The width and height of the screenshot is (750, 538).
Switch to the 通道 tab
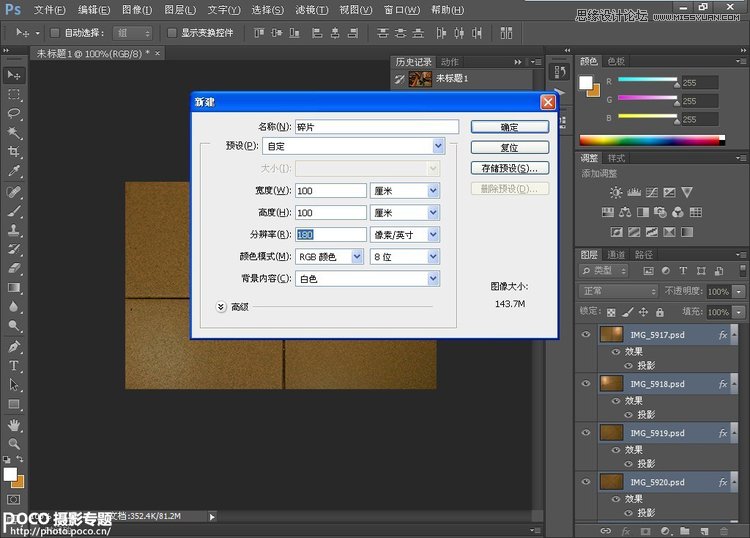pyautogui.click(x=616, y=255)
